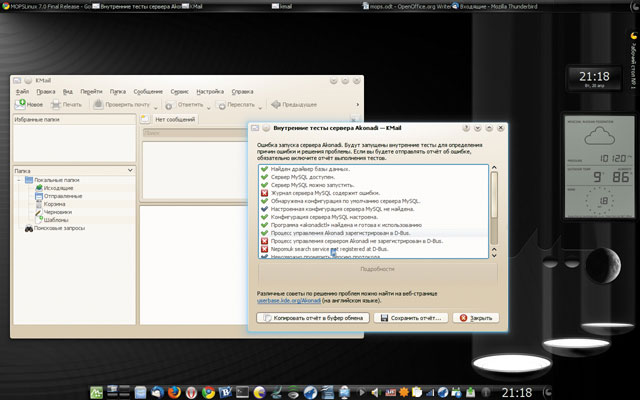
Task: Click the new tab icon beside Нет сообщений
Action: click(x=144, y=119)
